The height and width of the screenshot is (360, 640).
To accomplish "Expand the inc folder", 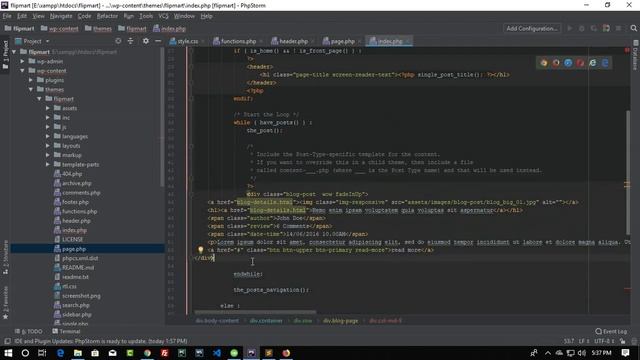I will click(x=48, y=118).
